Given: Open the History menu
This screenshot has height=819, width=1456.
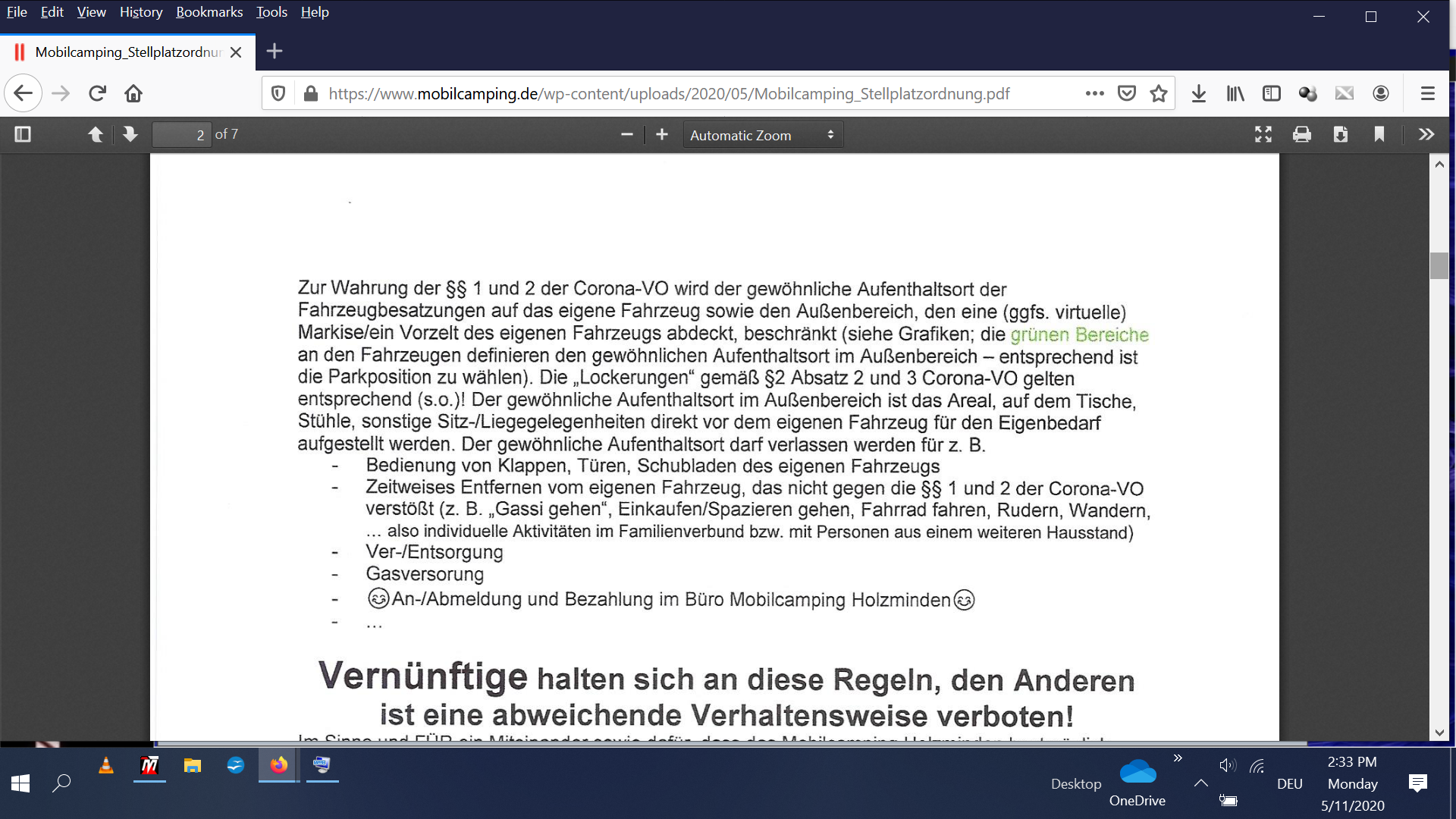Looking at the screenshot, I should click(x=141, y=12).
